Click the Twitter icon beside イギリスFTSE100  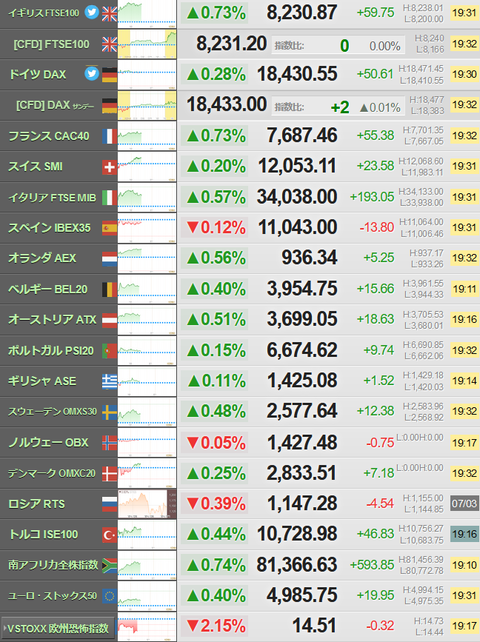(92, 12)
